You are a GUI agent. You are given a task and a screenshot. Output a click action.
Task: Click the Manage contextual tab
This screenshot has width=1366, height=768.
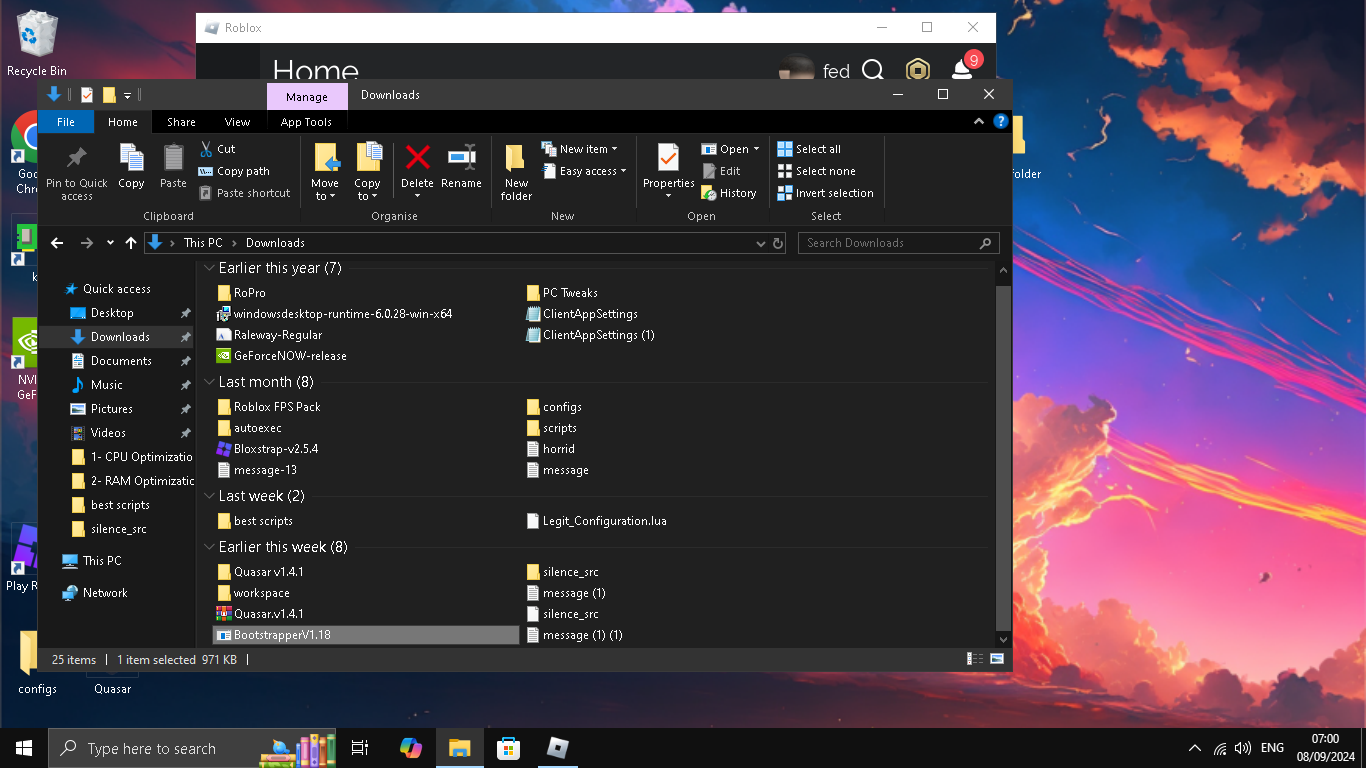tap(307, 97)
